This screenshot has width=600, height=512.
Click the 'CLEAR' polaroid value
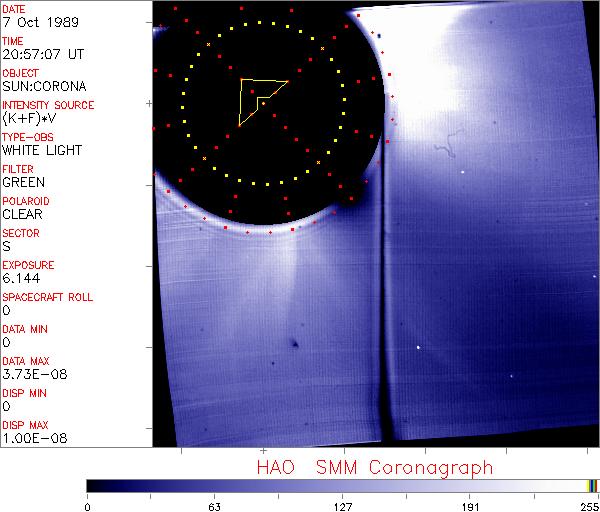coord(23,214)
